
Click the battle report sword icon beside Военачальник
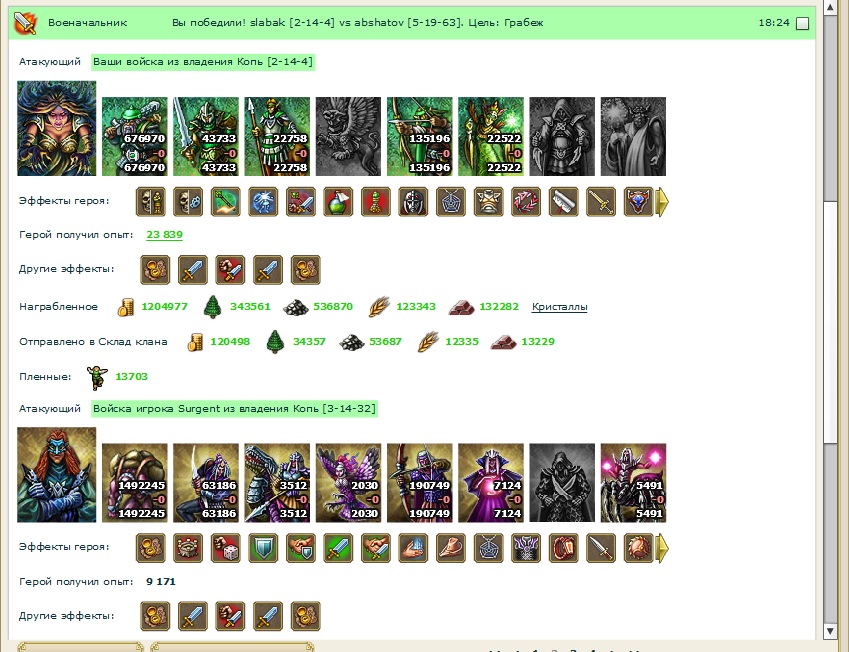tap(25, 23)
